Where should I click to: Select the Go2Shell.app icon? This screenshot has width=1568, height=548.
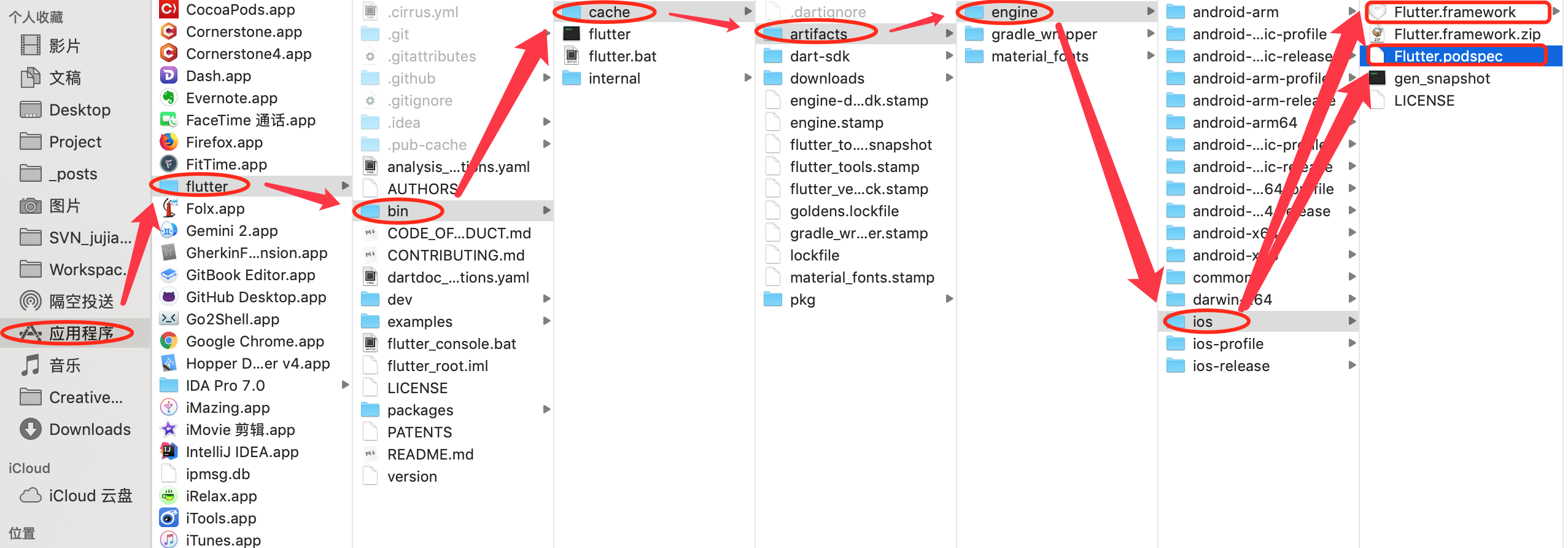169,319
